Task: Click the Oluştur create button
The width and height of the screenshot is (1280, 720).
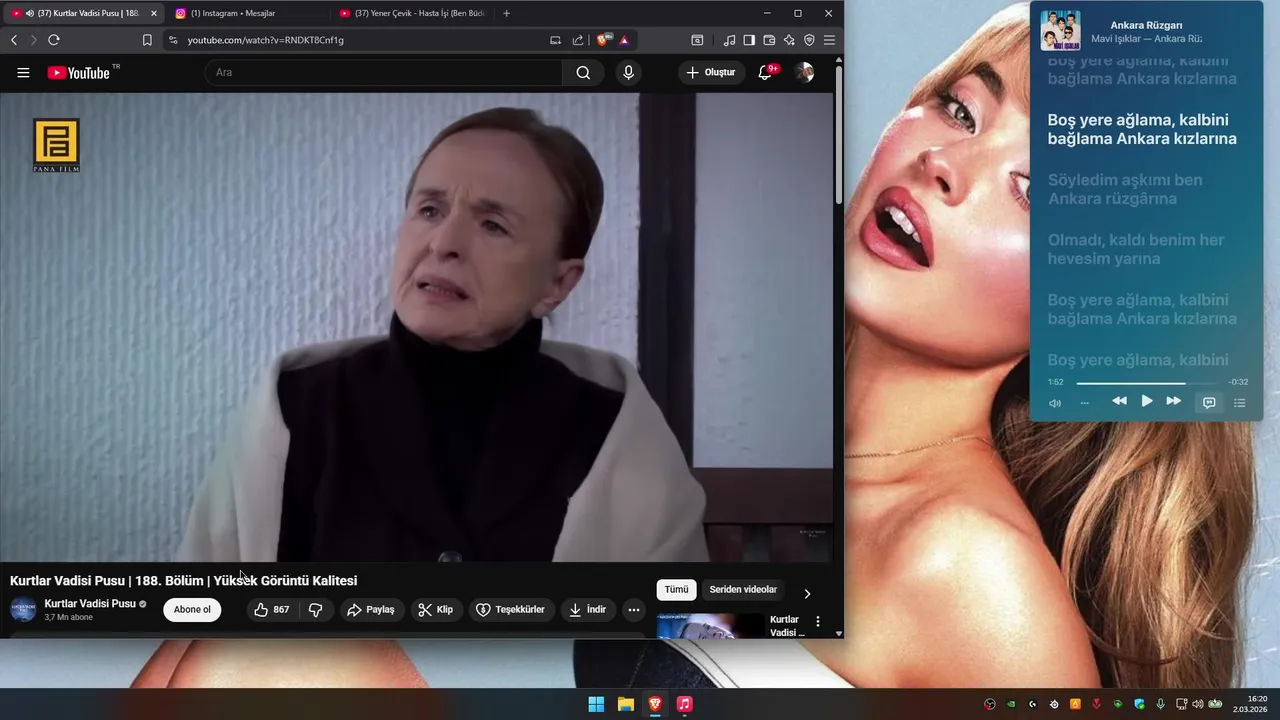Action: click(711, 72)
